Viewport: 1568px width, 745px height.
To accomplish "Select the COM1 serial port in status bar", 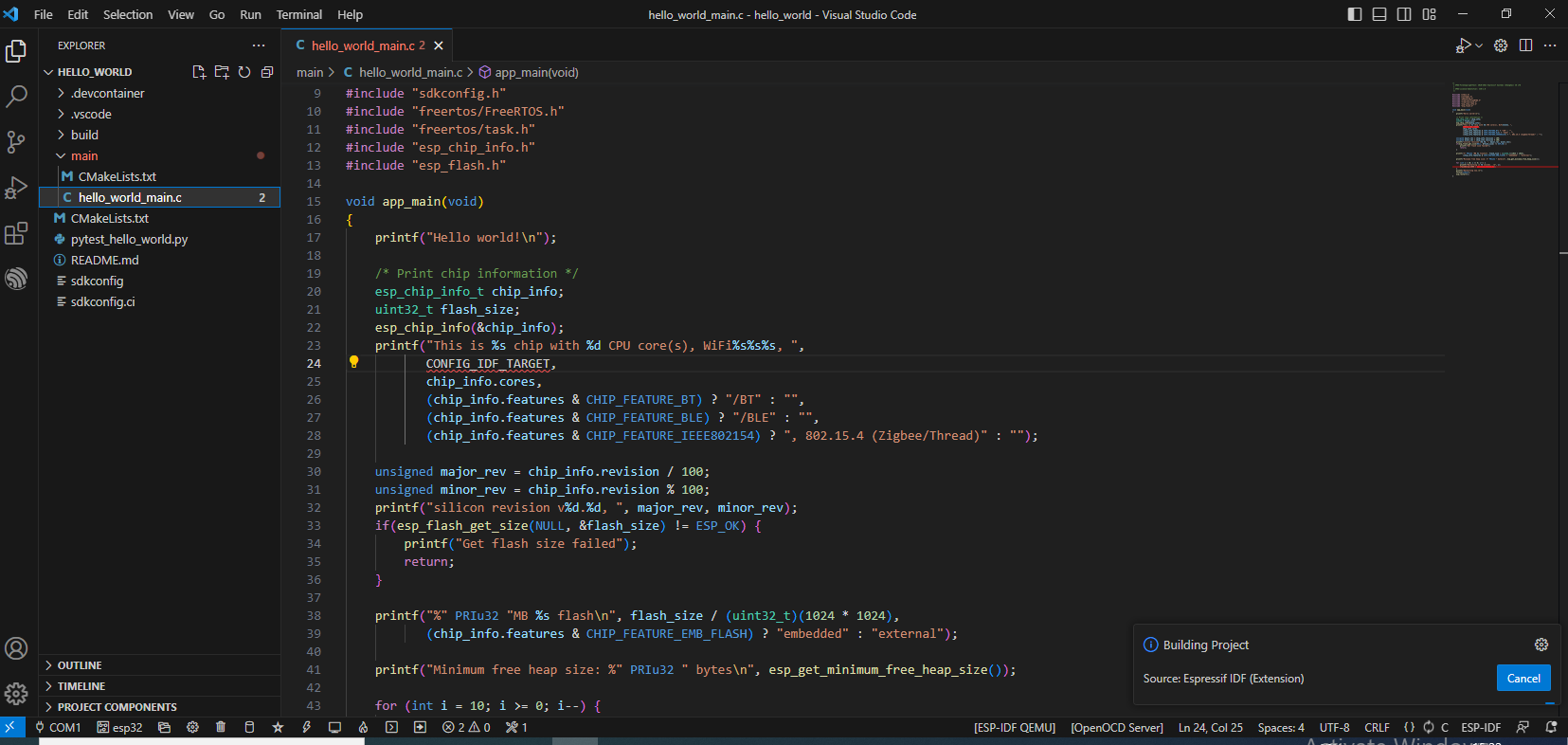I will (58, 727).
